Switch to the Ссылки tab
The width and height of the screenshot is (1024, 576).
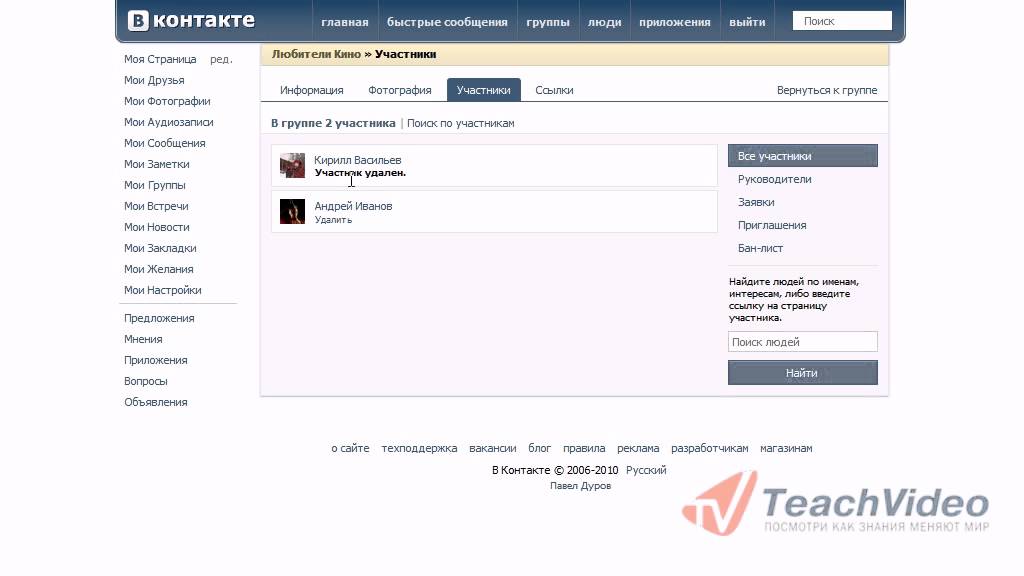(554, 90)
